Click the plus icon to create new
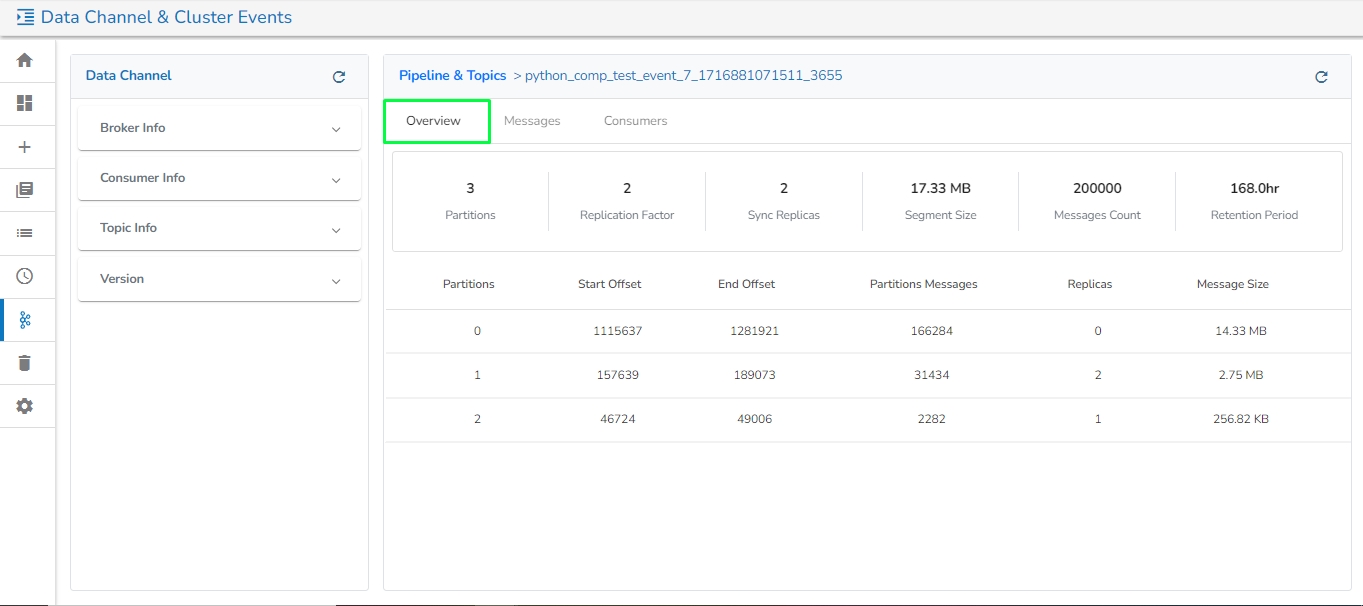Screen dimensions: 1363x606 25,147
